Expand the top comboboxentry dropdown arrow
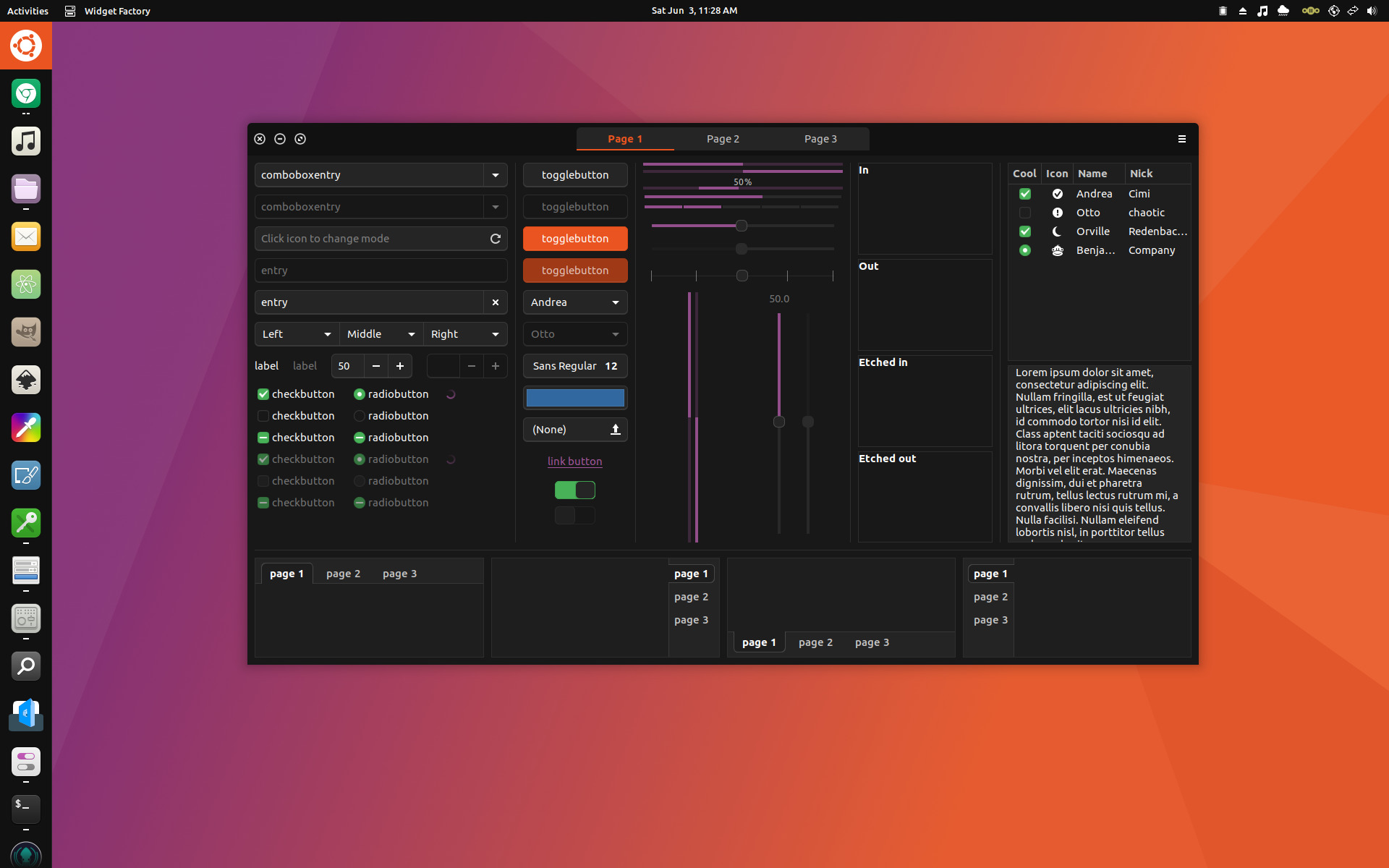The height and width of the screenshot is (868, 1389). 496,175
